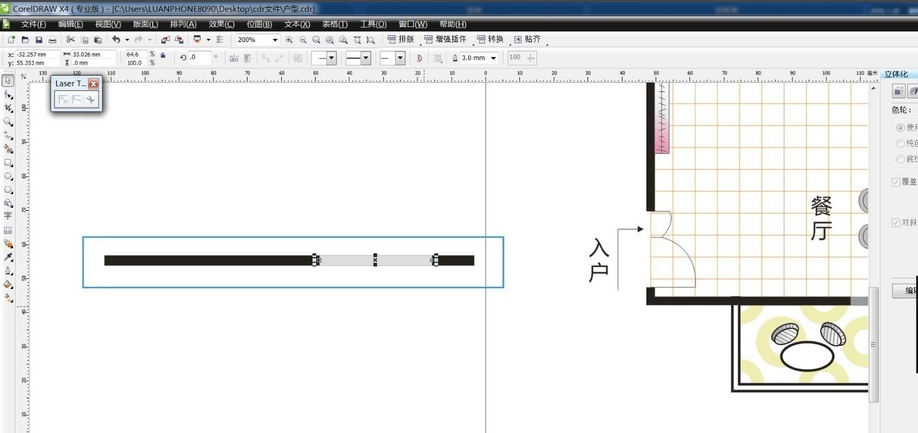Image resolution: width=918 pixels, height=433 pixels.
Task: Select the Rectangle tool in toolbox
Action: point(8,162)
